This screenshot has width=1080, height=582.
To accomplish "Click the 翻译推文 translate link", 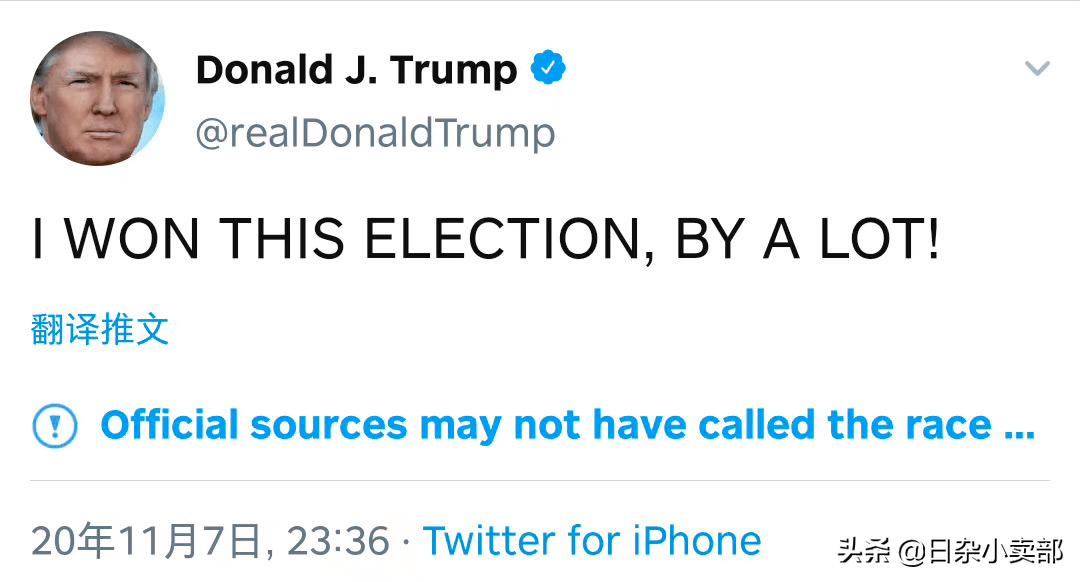I will (x=100, y=329).
